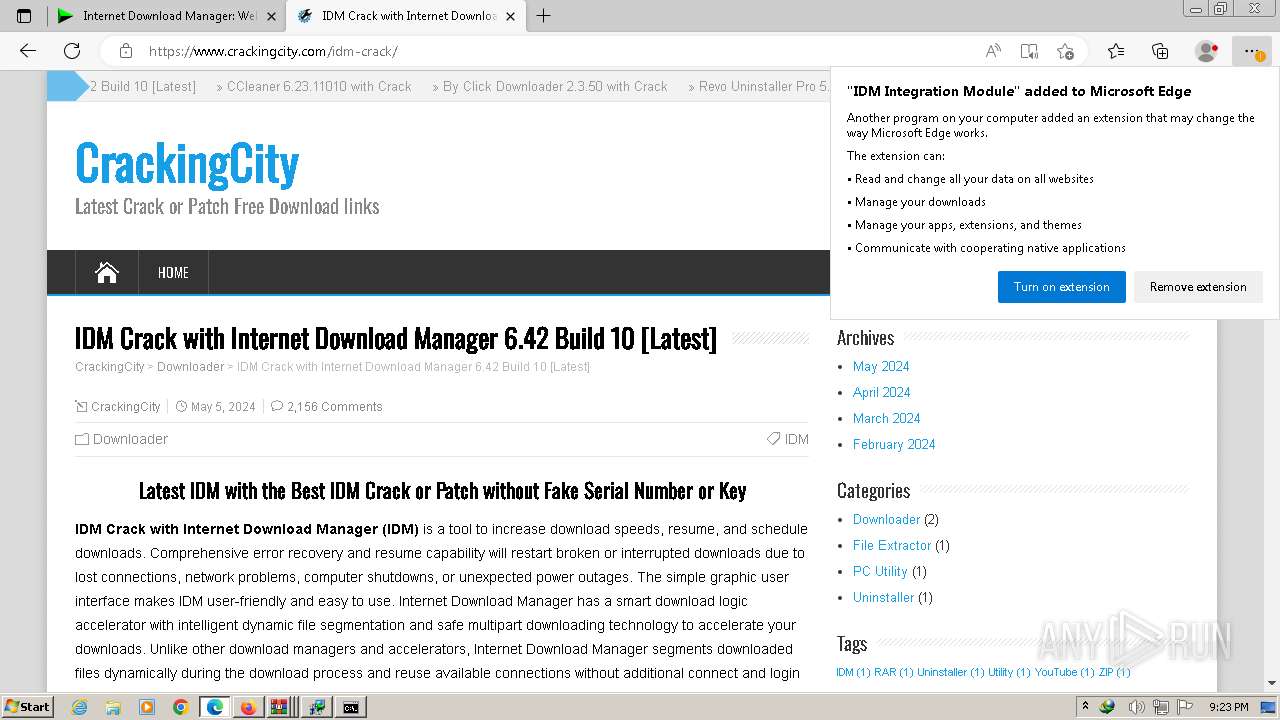
Task: Open Downloader category under the post
Action: [x=130, y=439]
